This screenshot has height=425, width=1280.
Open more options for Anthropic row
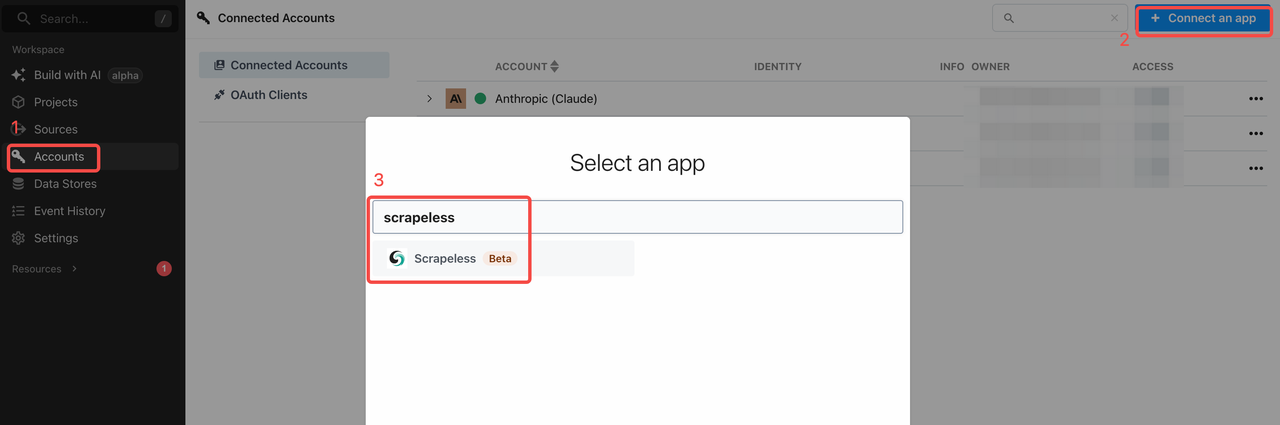coord(1256,99)
